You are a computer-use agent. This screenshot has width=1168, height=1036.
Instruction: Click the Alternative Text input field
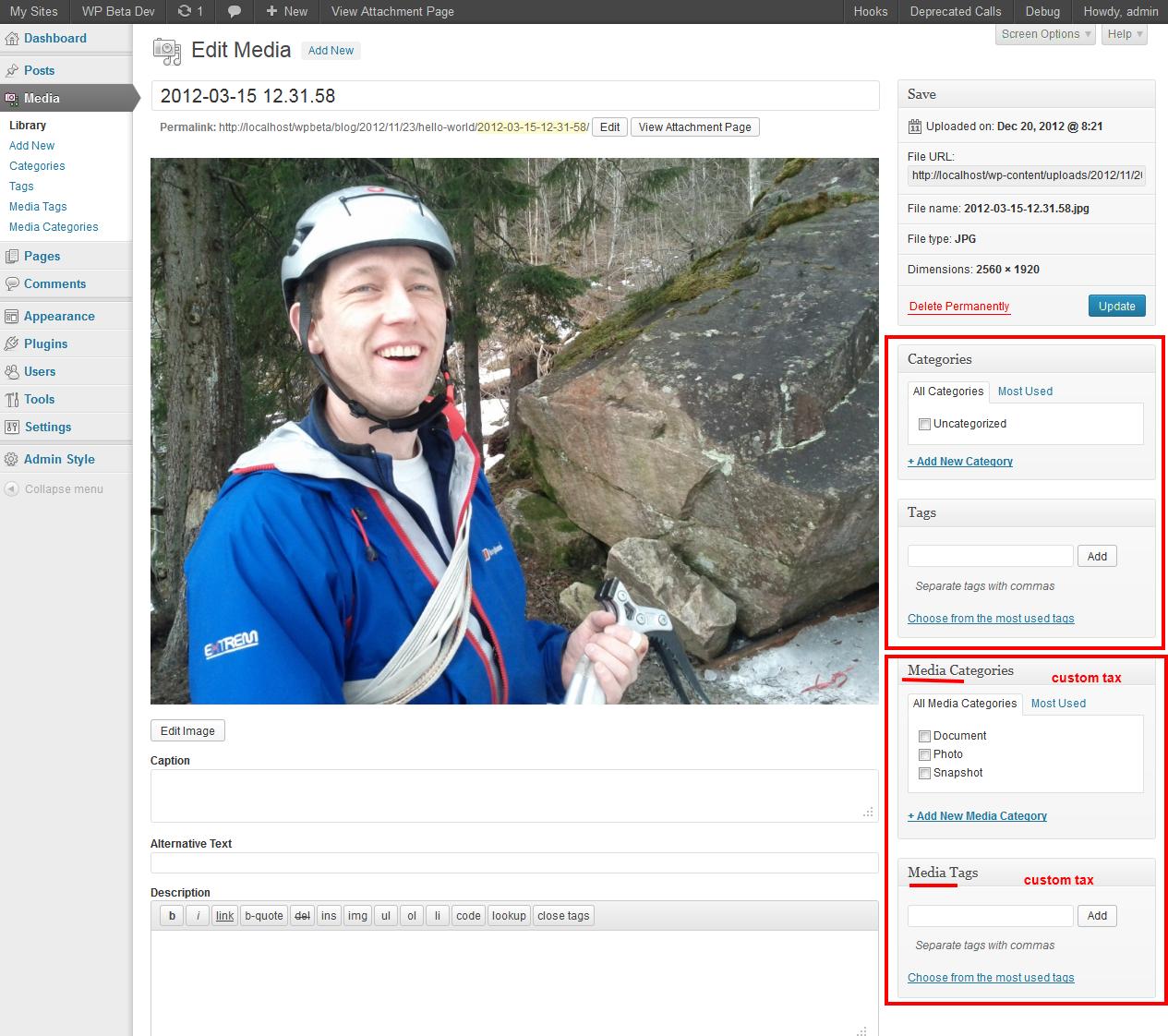514,863
